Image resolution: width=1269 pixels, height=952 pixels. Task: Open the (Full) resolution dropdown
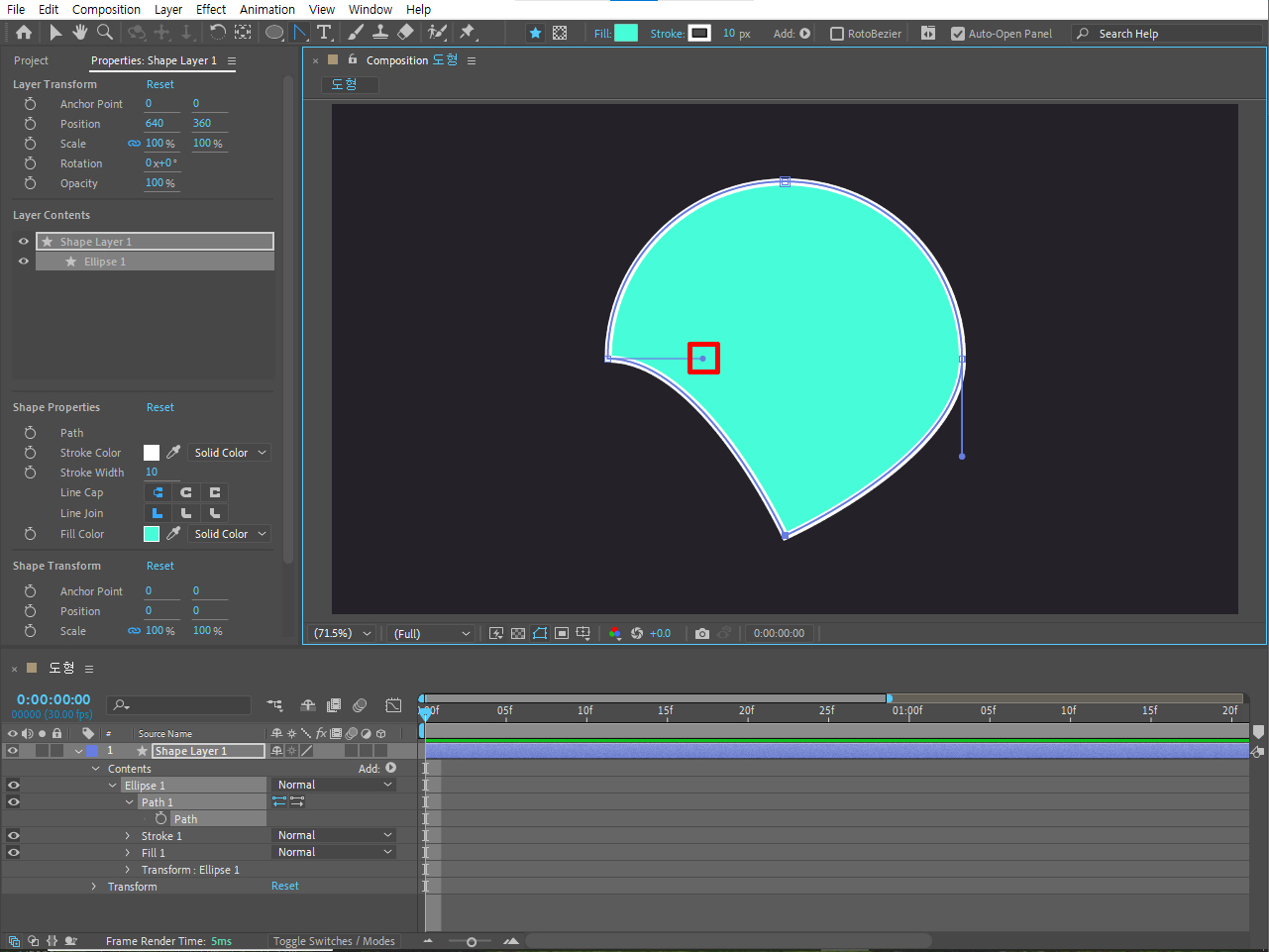[432, 633]
